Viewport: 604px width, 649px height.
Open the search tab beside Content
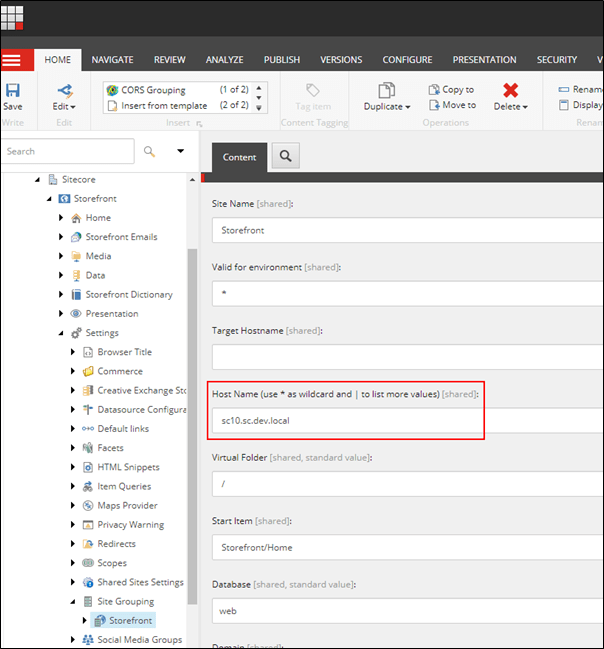[286, 156]
